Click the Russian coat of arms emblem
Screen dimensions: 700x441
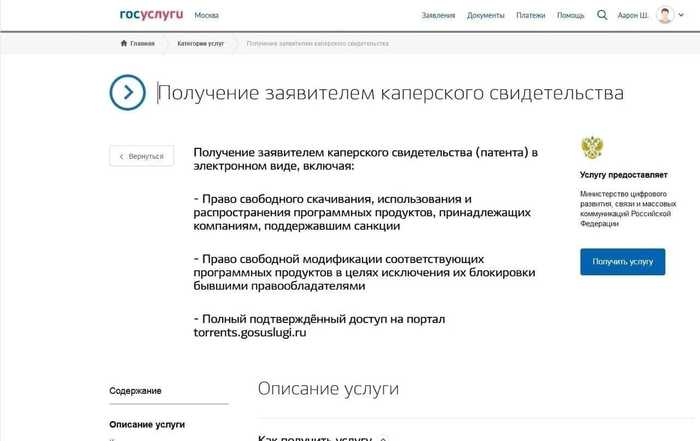click(592, 148)
